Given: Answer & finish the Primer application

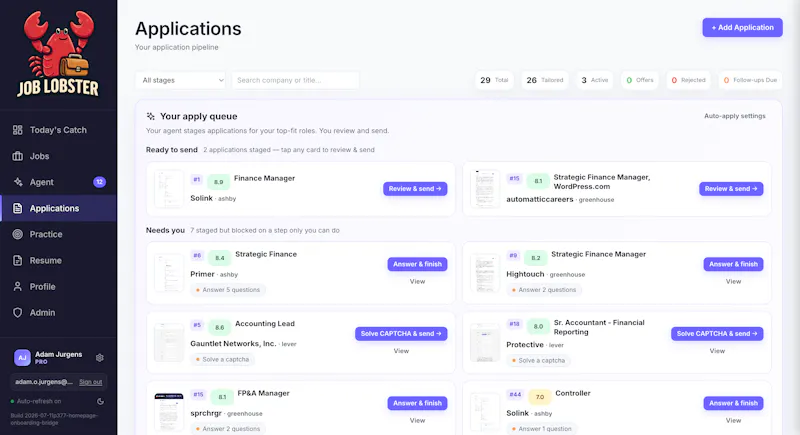Looking at the screenshot, I should tap(417, 264).
